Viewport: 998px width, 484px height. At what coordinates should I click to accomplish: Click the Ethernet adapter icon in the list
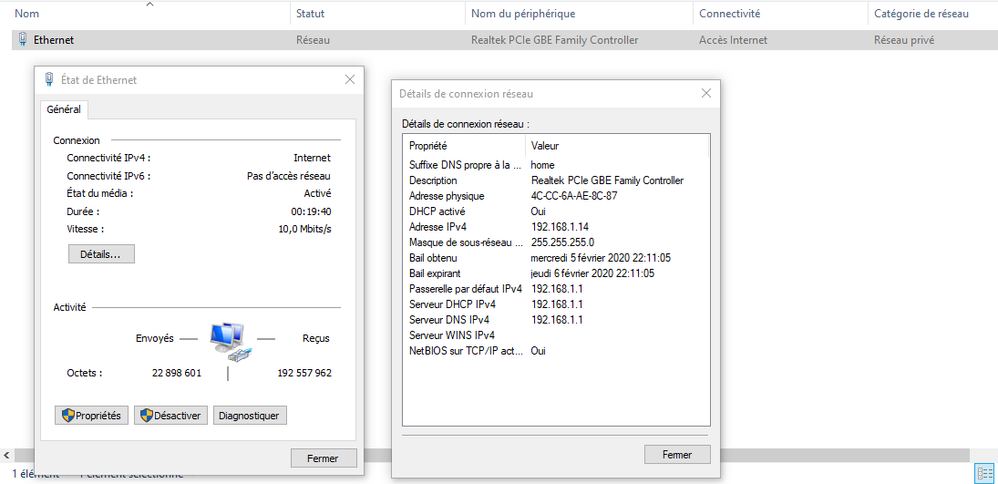pyautogui.click(x=23, y=40)
